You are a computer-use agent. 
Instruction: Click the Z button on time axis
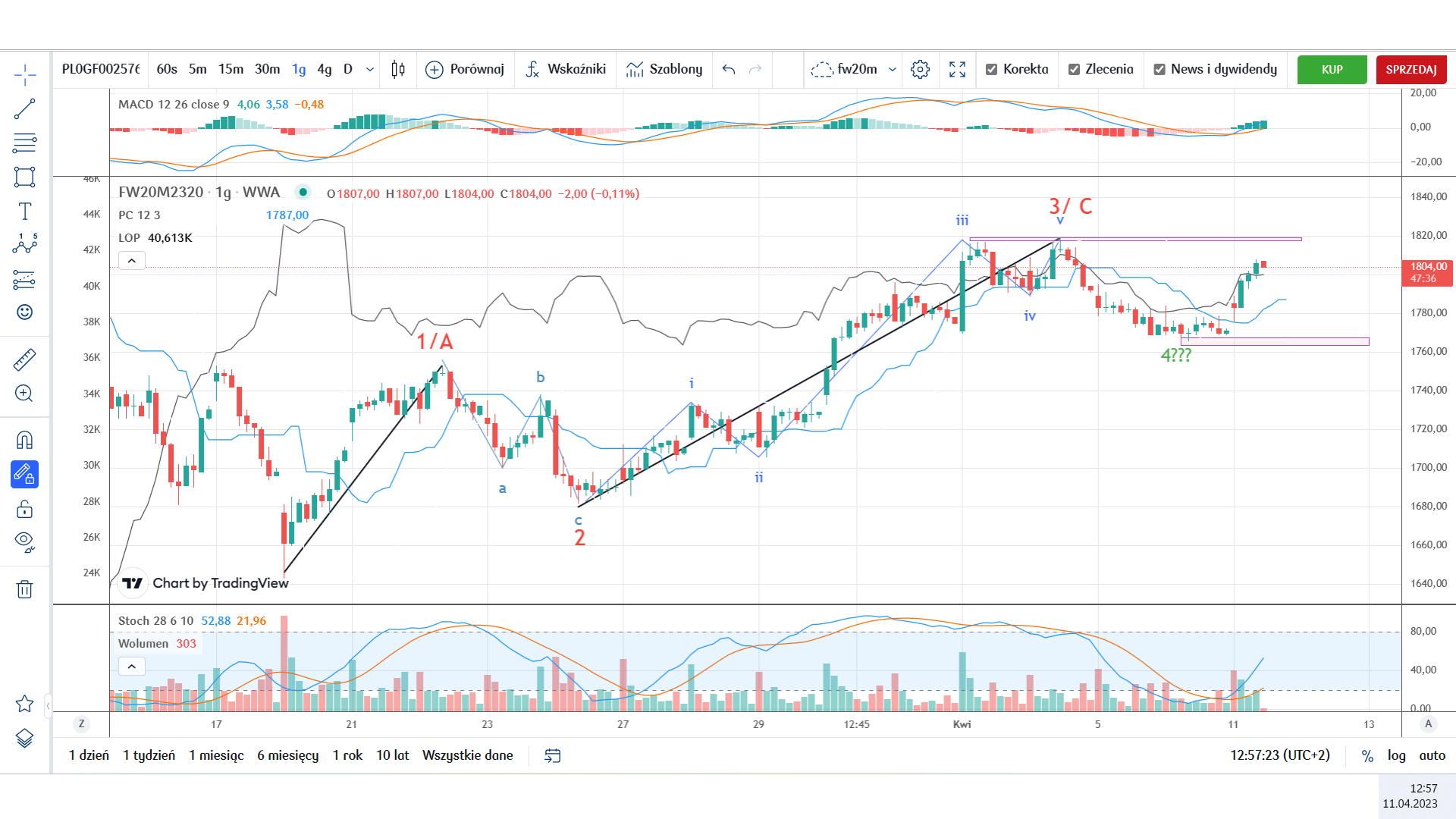click(81, 724)
